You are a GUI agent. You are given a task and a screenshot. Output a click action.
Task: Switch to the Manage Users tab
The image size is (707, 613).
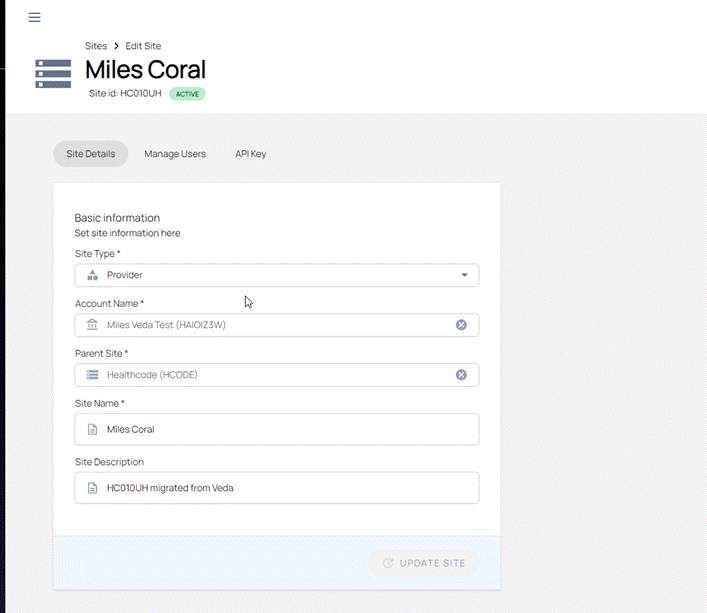pos(175,154)
